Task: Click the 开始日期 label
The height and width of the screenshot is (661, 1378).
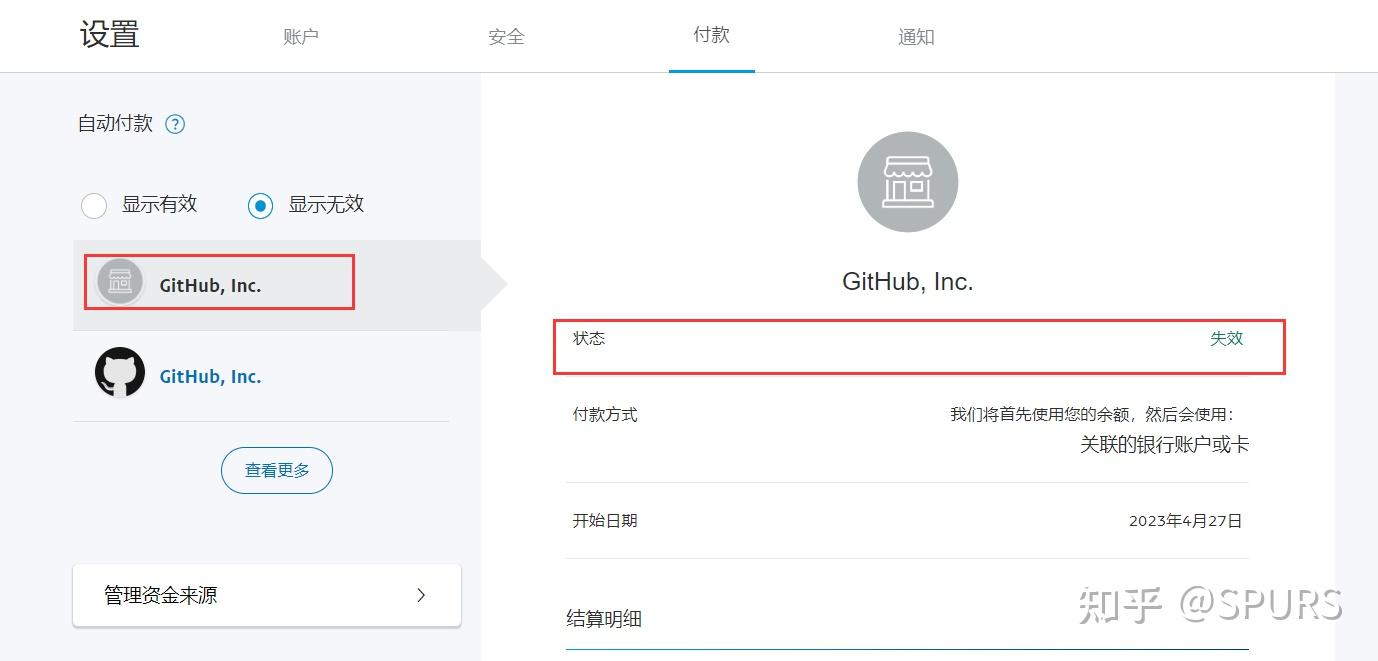Action: 605,521
